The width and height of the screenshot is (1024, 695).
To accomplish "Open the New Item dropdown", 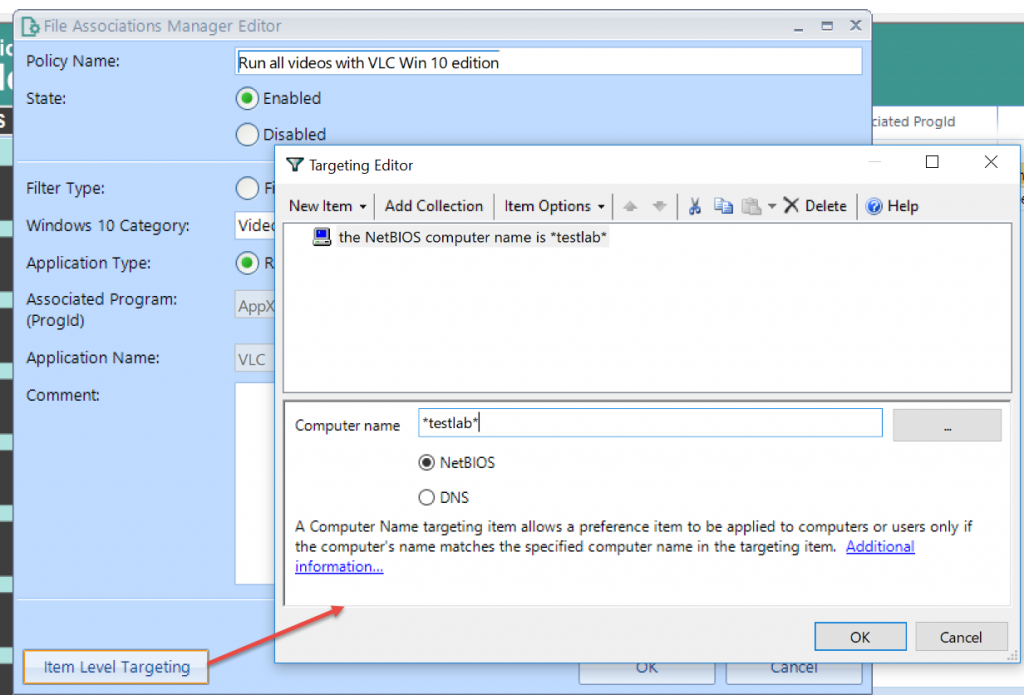I will [x=326, y=206].
